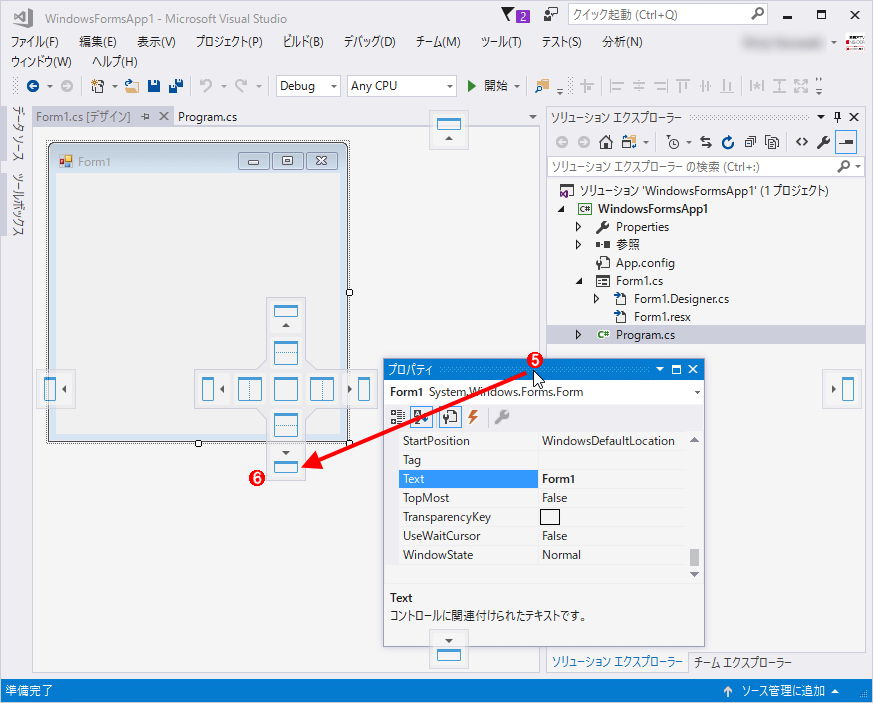
Task: Select the TopMost property row
Action: click(x=543, y=498)
